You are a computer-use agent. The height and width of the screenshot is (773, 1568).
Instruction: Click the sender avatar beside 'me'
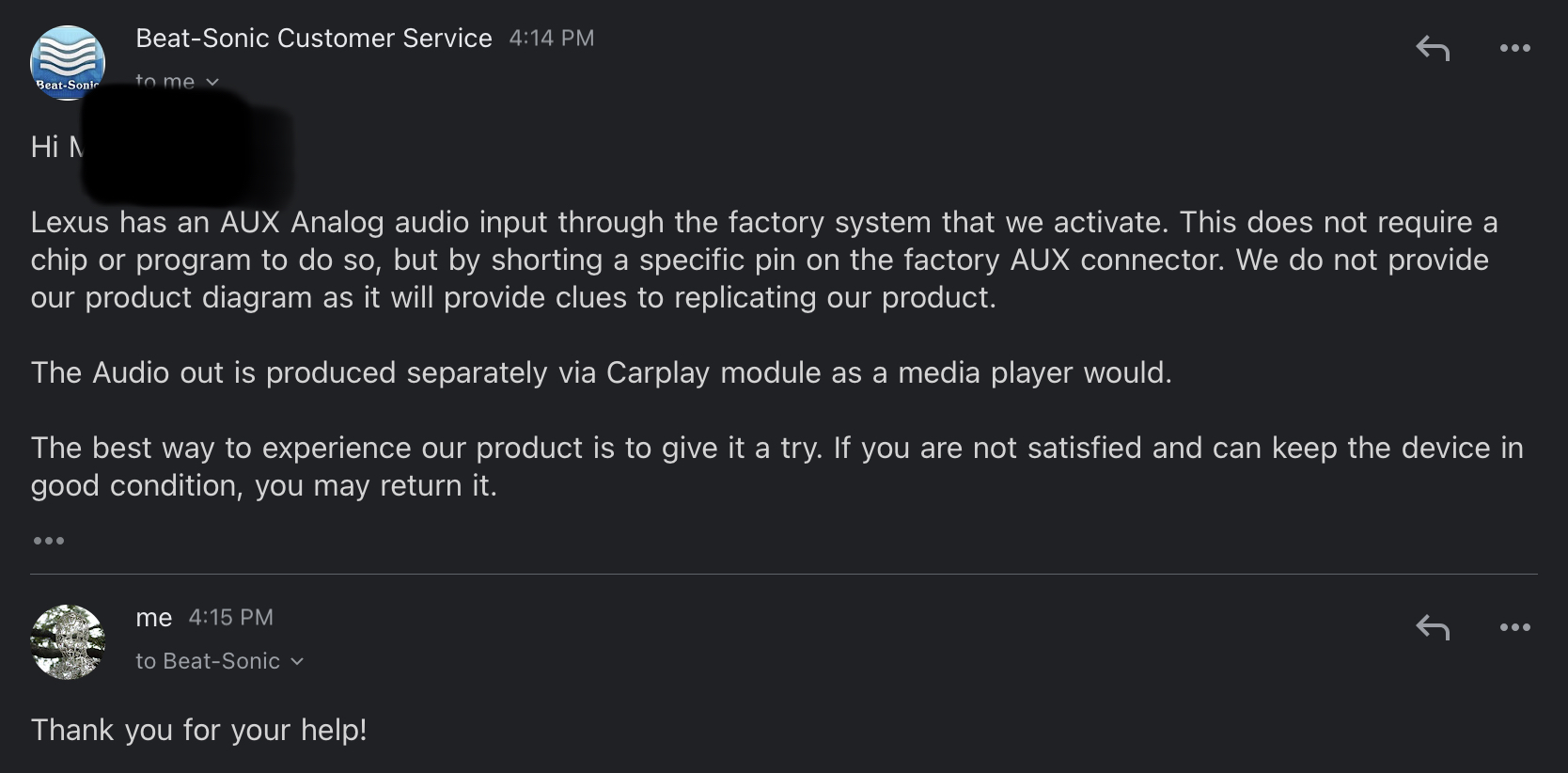68,642
